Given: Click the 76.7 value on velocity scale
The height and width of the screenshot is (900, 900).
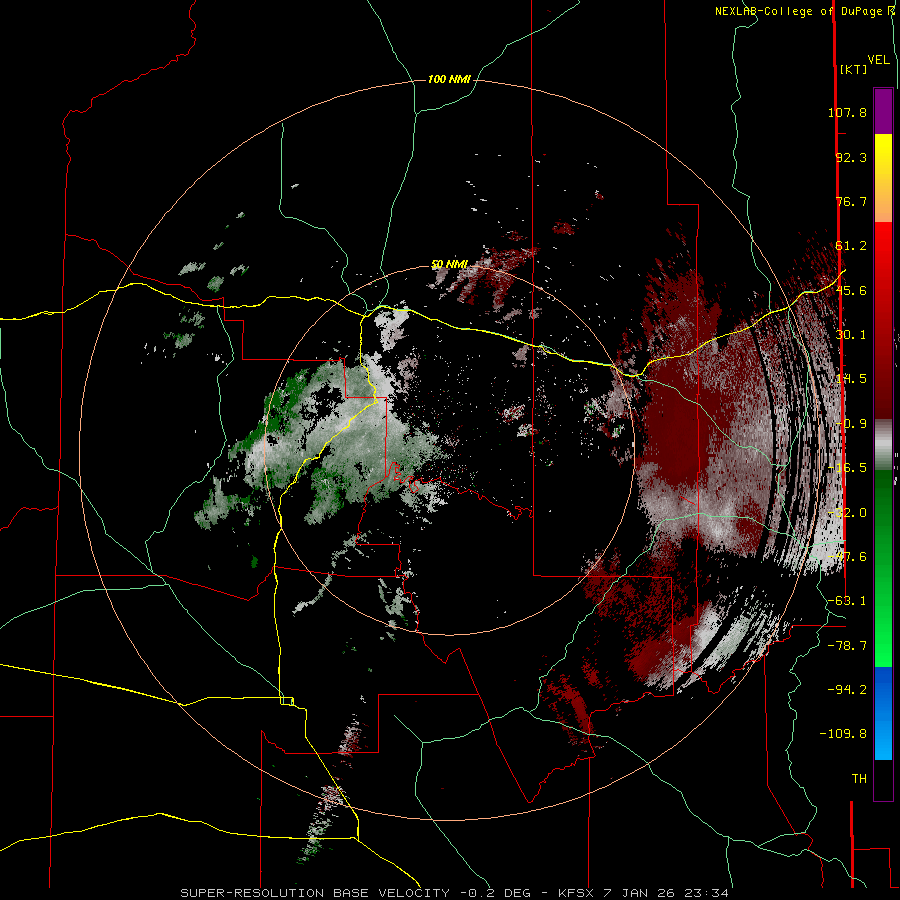Looking at the screenshot, I should (x=851, y=201).
